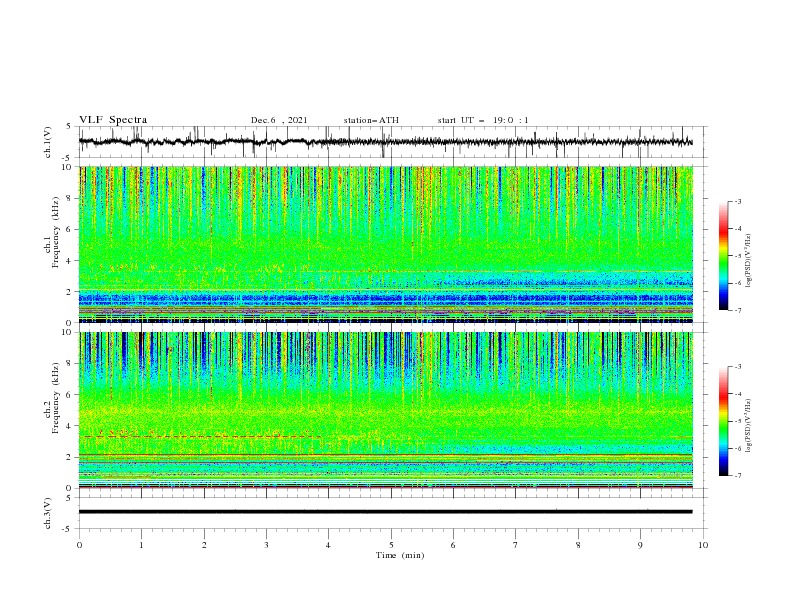The width and height of the screenshot is (792, 612).
Task: Click the '-6' label on ch.1 colorbar
Action: pyautogui.click(x=738, y=283)
